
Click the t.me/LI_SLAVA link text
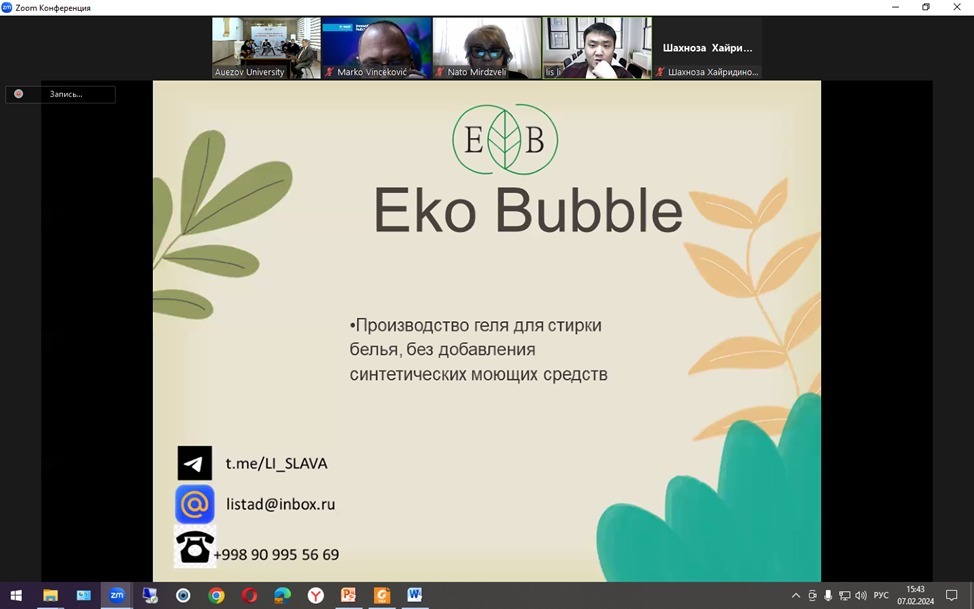click(276, 464)
